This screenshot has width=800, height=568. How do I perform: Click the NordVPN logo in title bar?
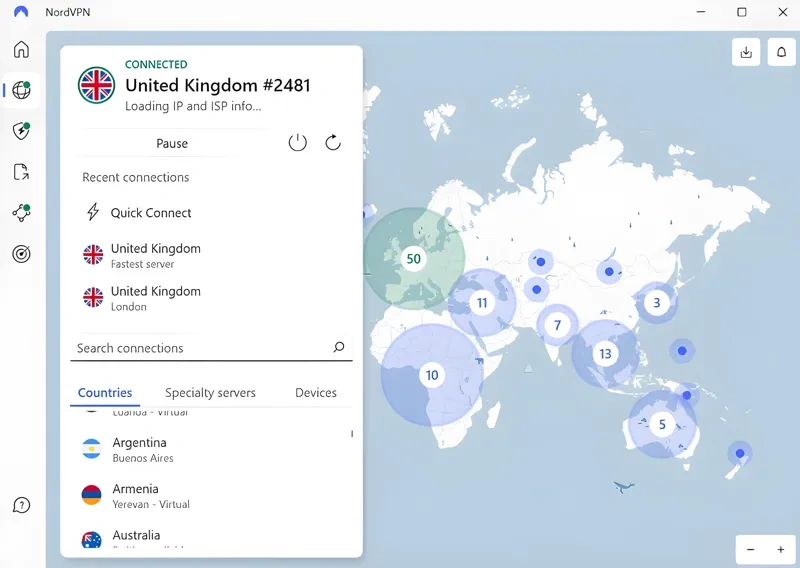21,12
